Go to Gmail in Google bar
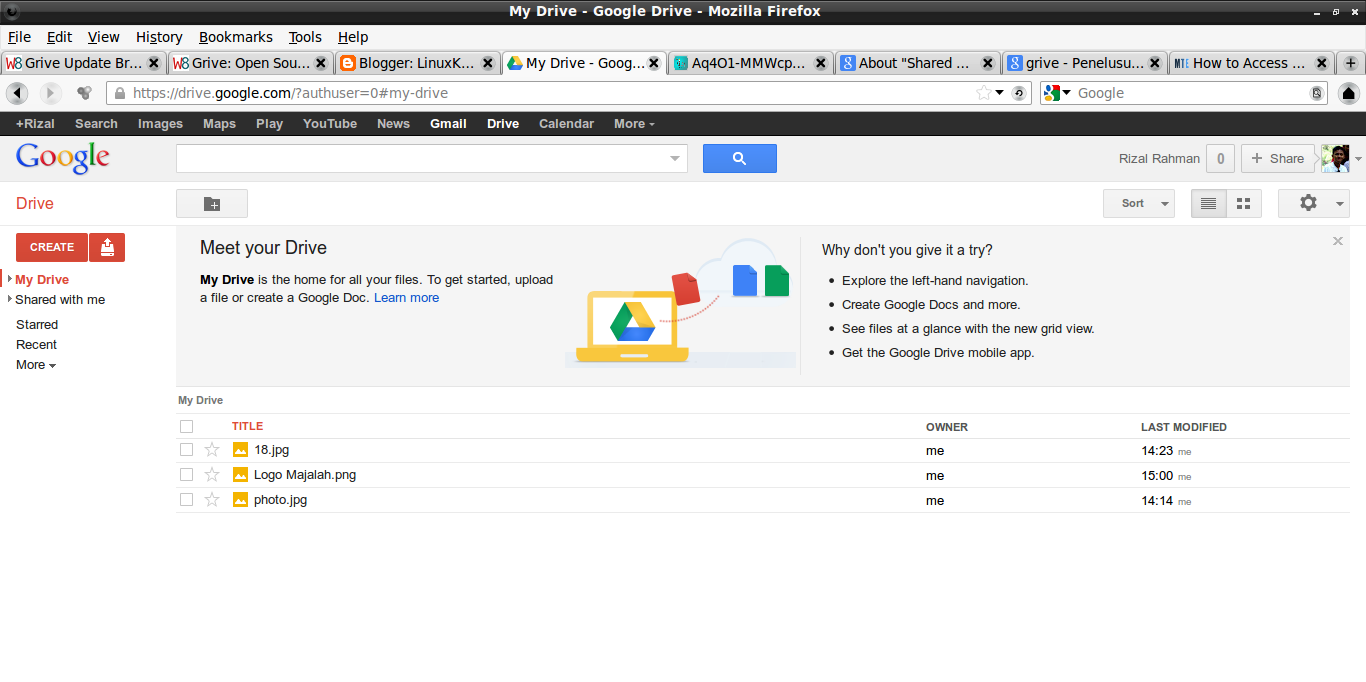This screenshot has height=682, width=1366. coord(448,124)
